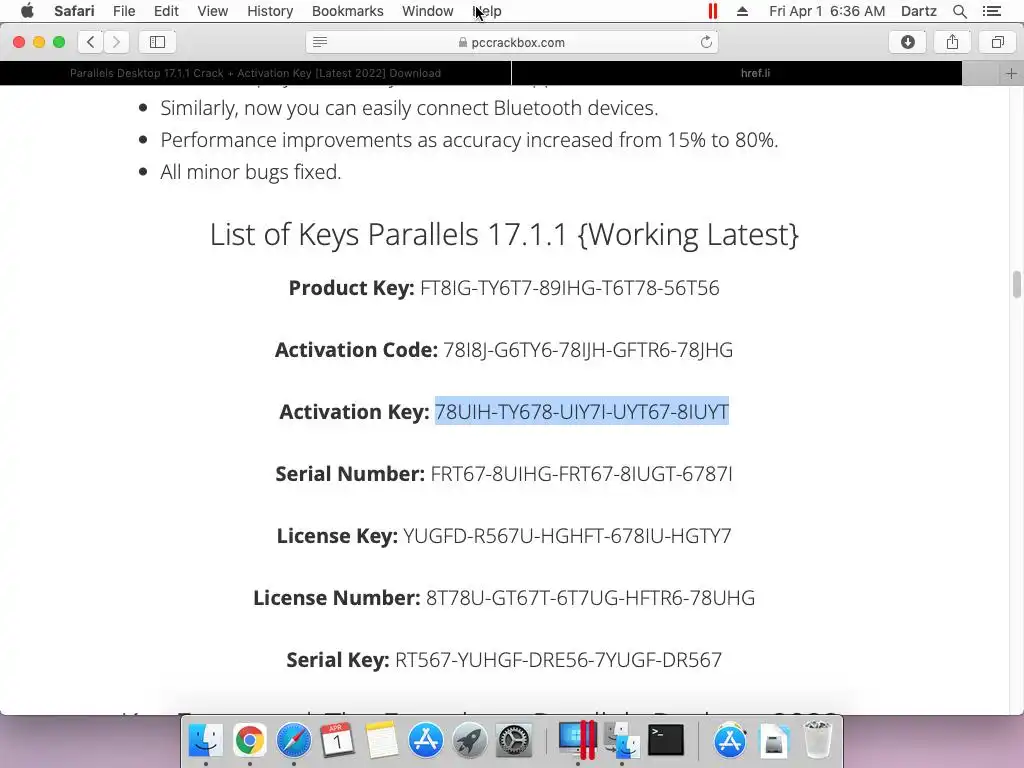Click Activation Code 78I8J-G6TY6-78IJH-GFTR6-78JHG
The width and height of the screenshot is (1024, 768).
pyautogui.click(x=504, y=350)
